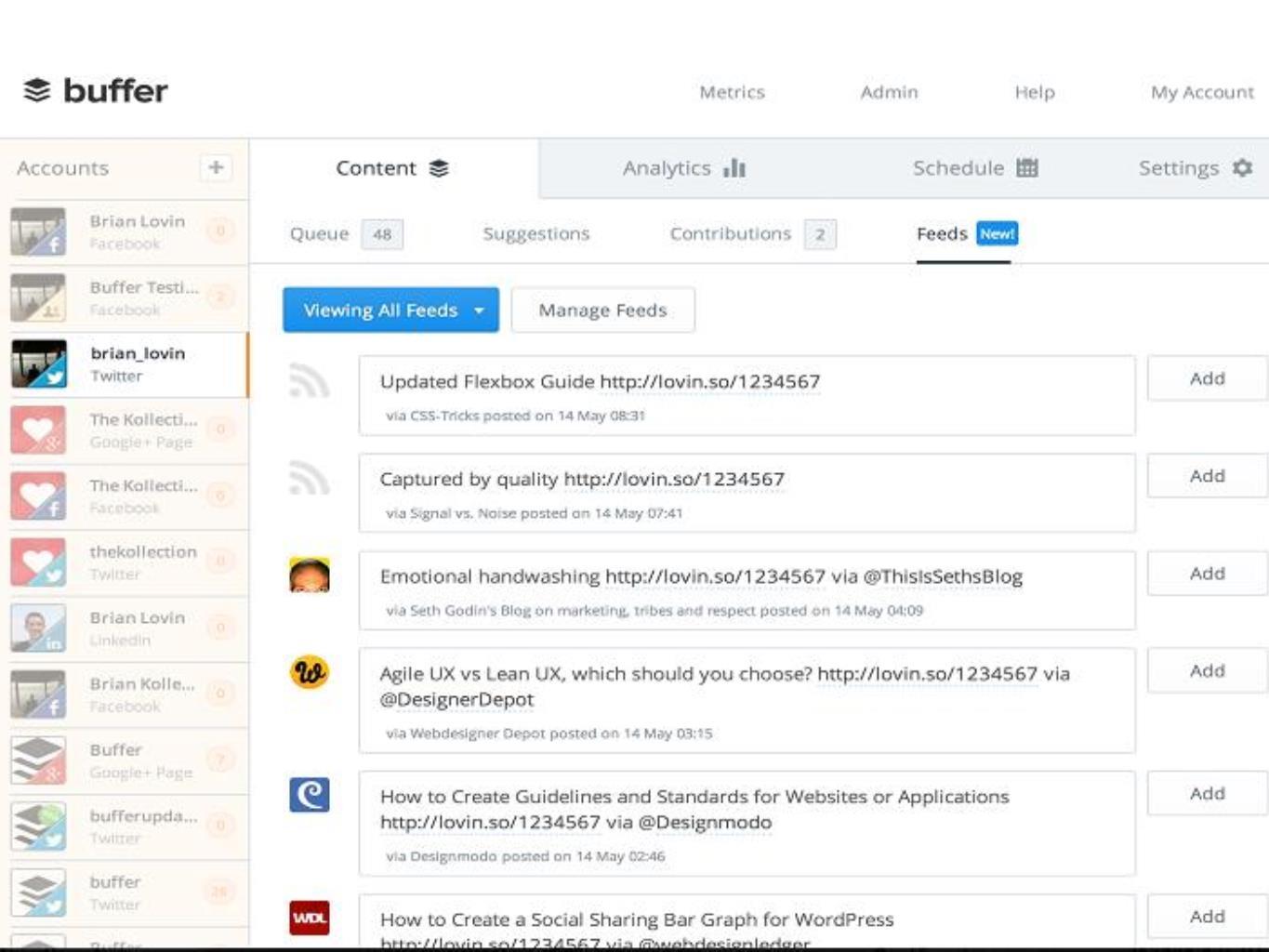This screenshot has width=1269, height=952.
Task: Switch to the Settings tab
Action: tap(1196, 168)
